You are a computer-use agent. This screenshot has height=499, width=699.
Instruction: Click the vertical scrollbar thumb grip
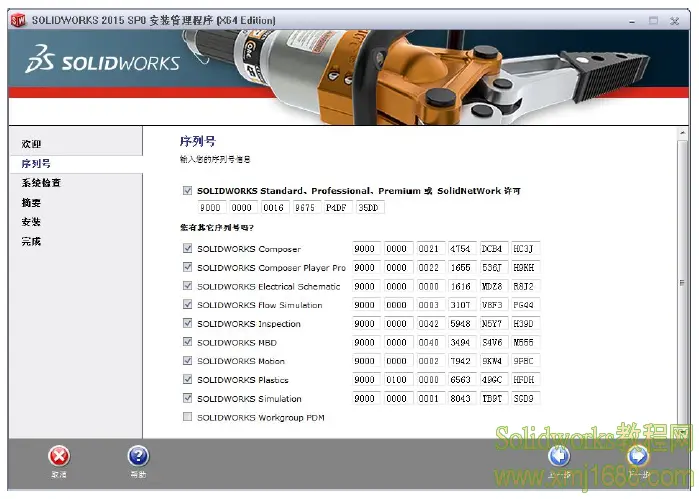[682, 283]
